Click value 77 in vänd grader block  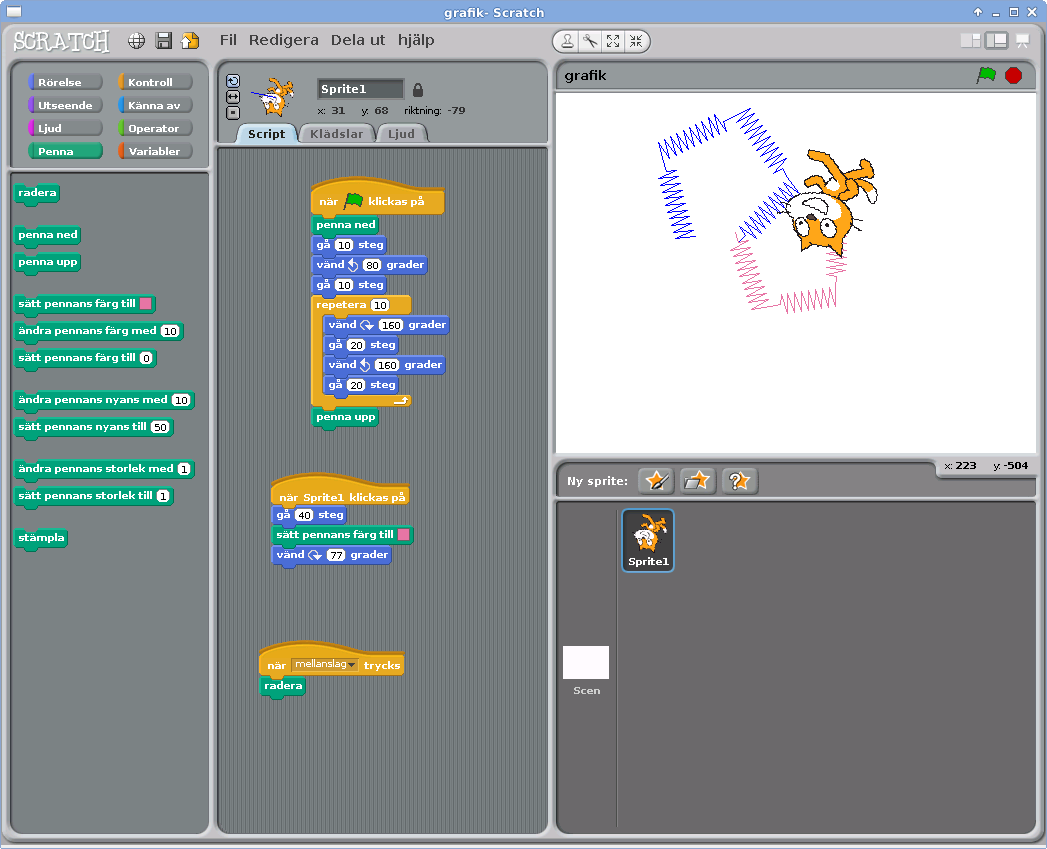(336, 555)
